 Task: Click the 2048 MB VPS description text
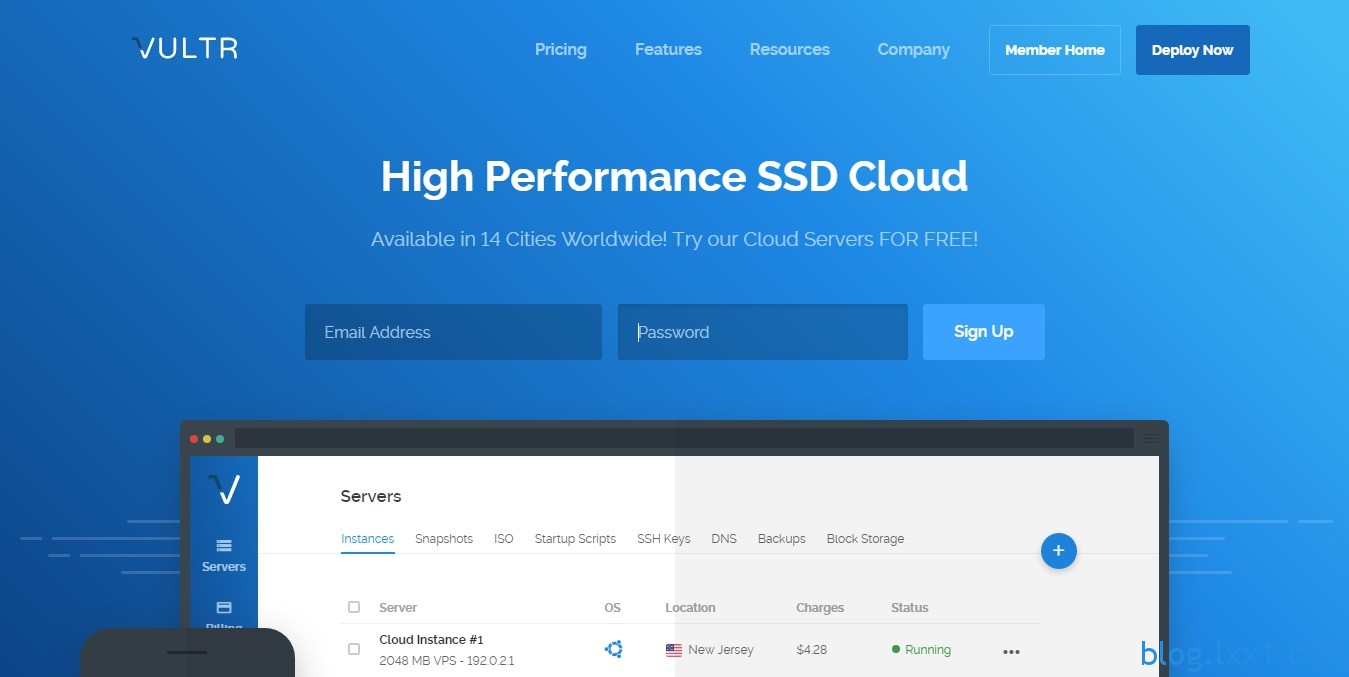[x=447, y=661]
